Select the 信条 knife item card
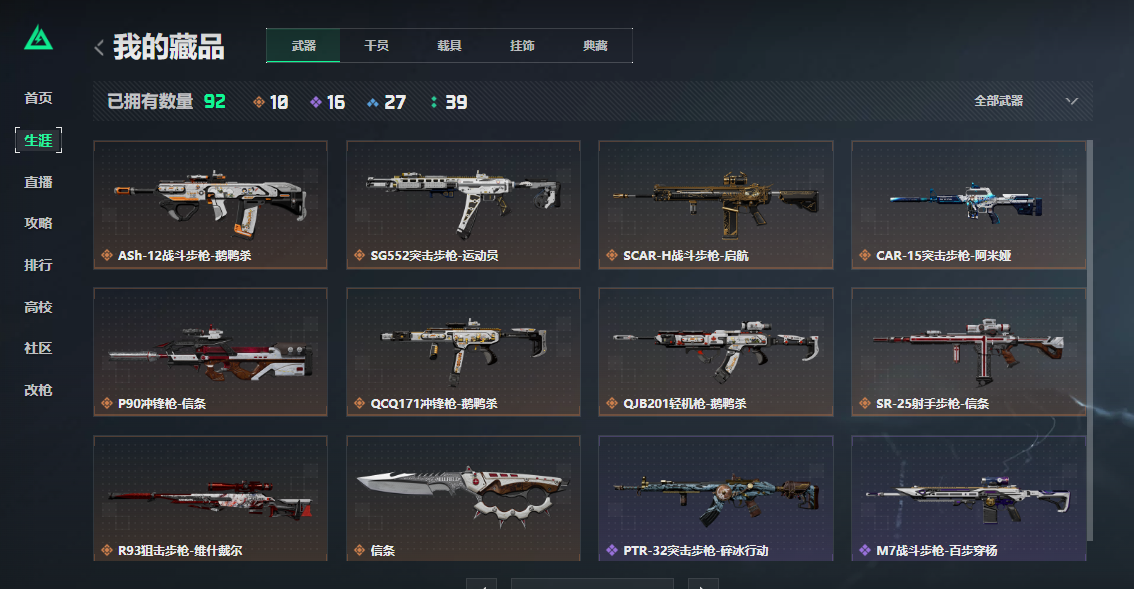 pyautogui.click(x=463, y=498)
